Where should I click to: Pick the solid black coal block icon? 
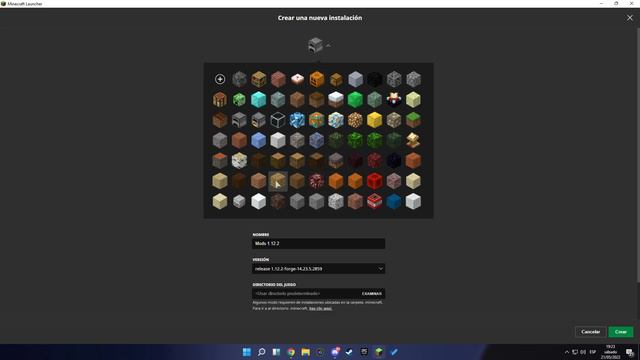375,79
